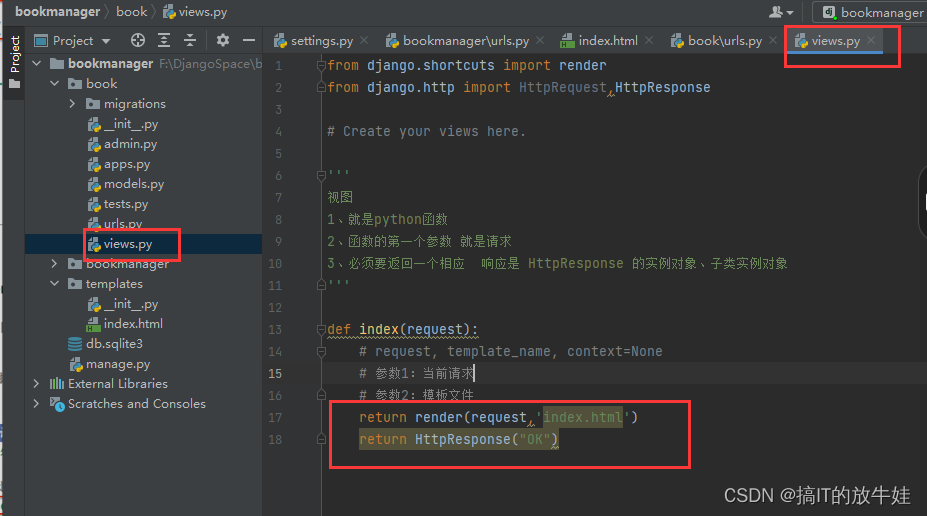Open manage.py in project tree
927x516 pixels.
(x=110, y=364)
